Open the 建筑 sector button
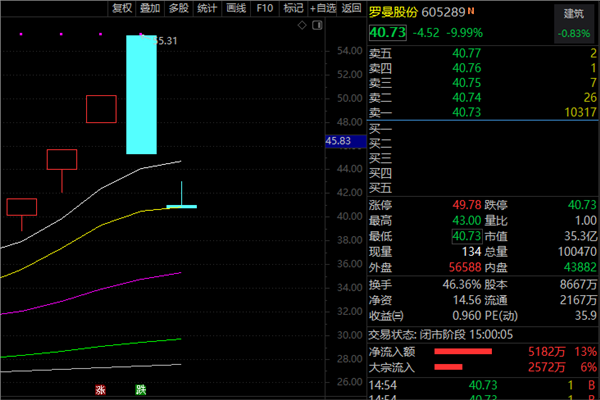This screenshot has height=400, width=600. click(x=573, y=13)
